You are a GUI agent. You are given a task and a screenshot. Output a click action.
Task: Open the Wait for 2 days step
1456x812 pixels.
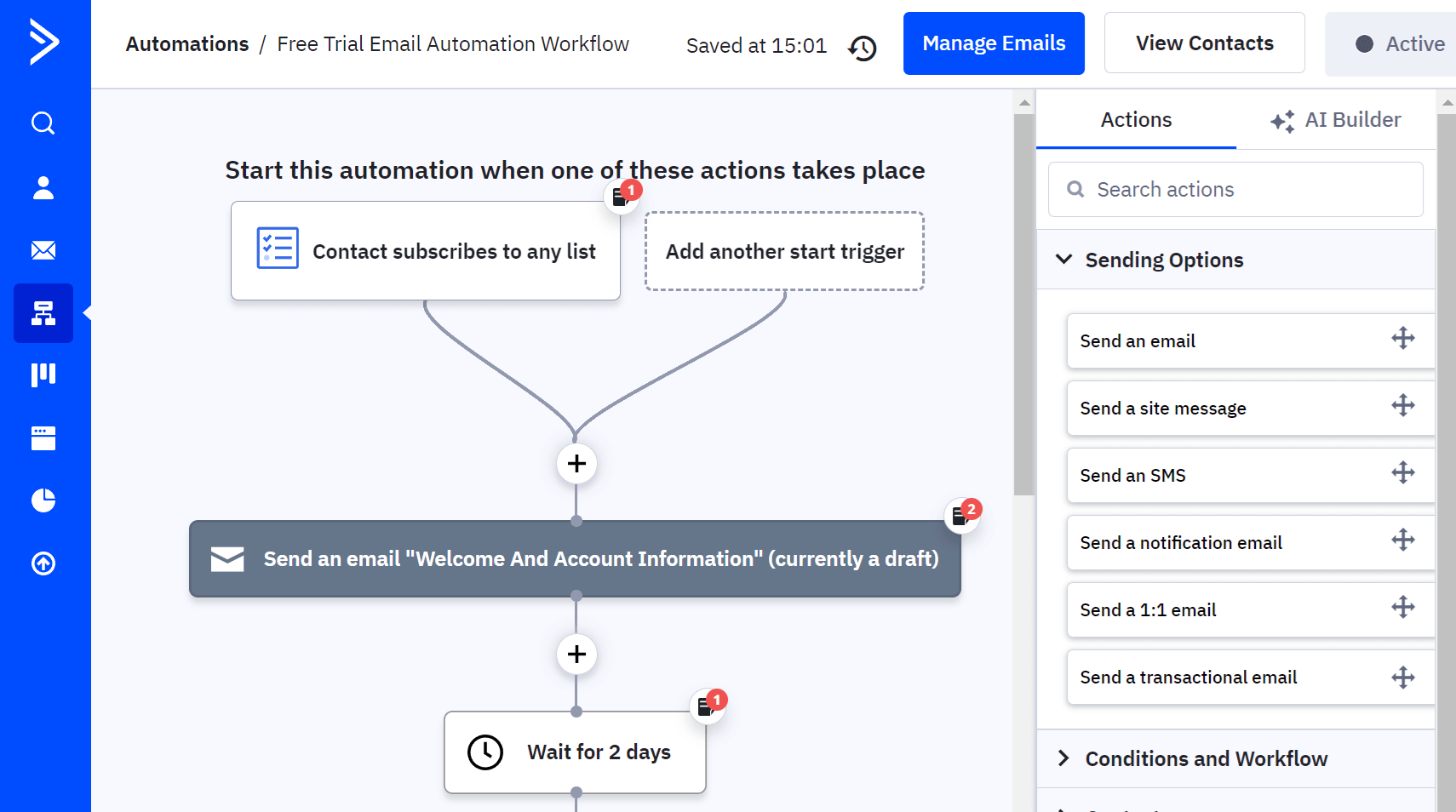click(x=575, y=752)
